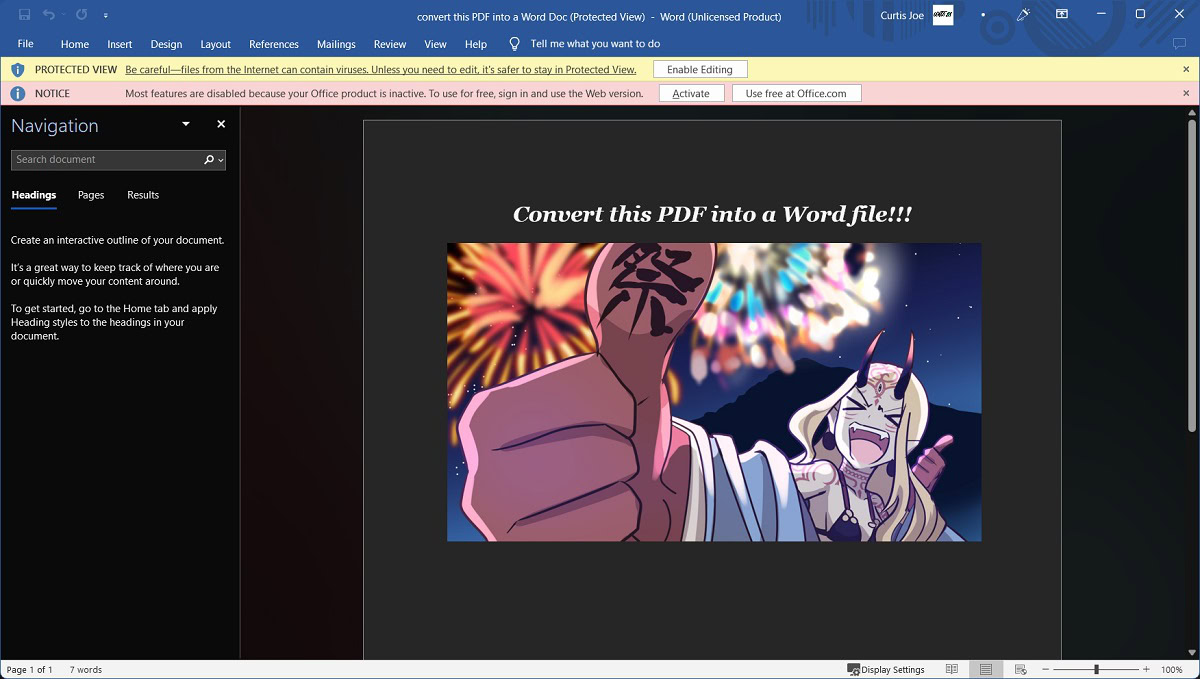Click the Coming Soon megaphone icon
Image resolution: width=1200 pixels, height=679 pixels.
(x=1023, y=15)
